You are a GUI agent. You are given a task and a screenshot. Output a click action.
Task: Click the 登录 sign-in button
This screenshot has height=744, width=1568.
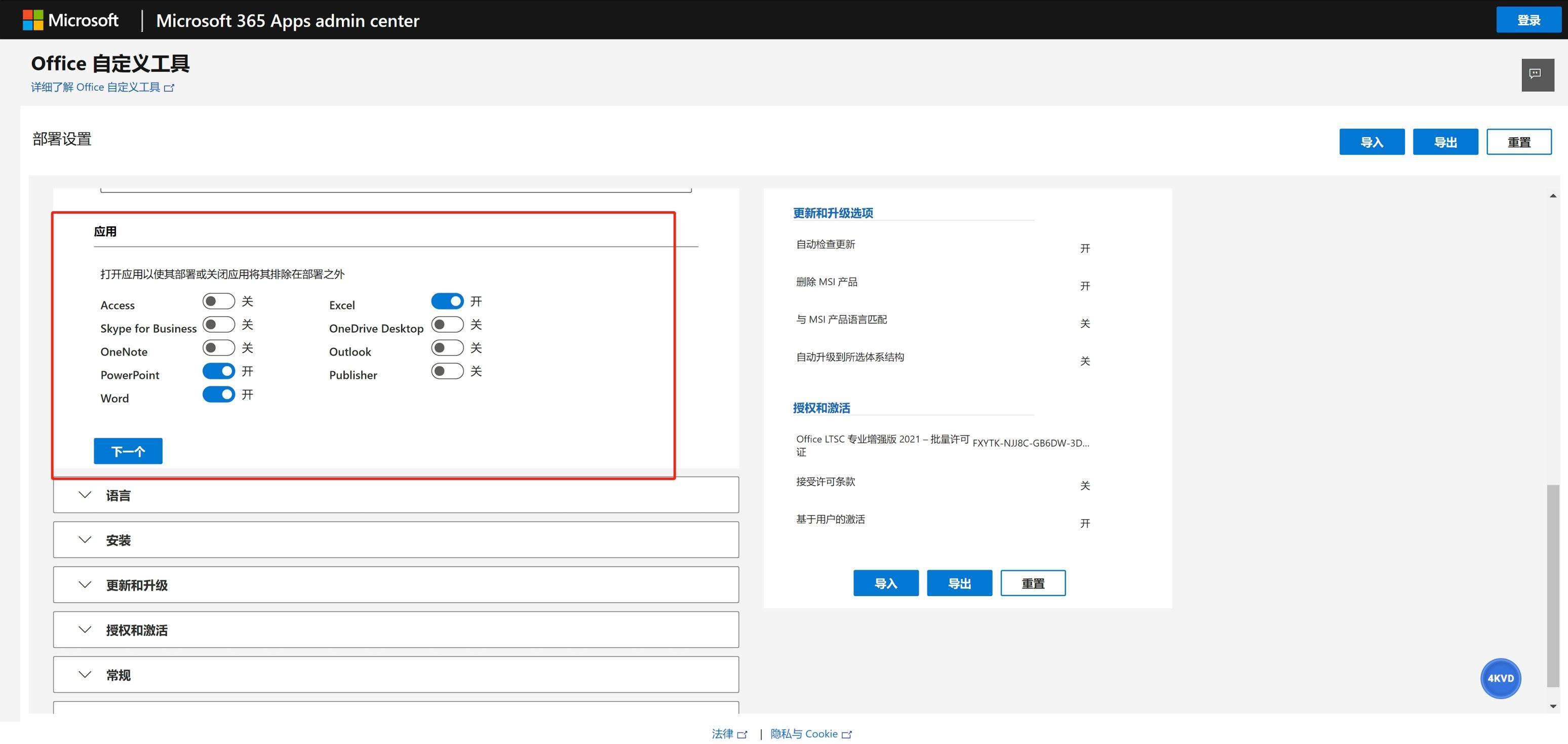click(x=1528, y=20)
